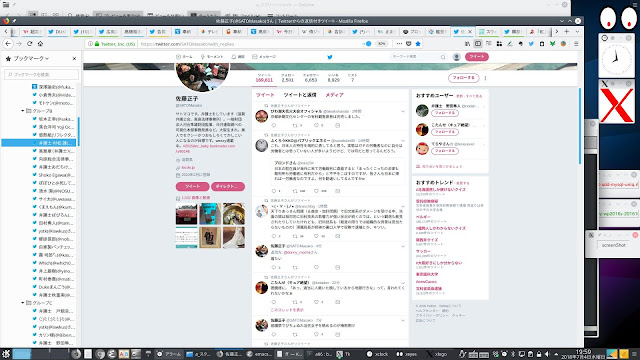640x360 pixels.
Task: Open the KDE application launcher icon
Action: tap(6, 354)
